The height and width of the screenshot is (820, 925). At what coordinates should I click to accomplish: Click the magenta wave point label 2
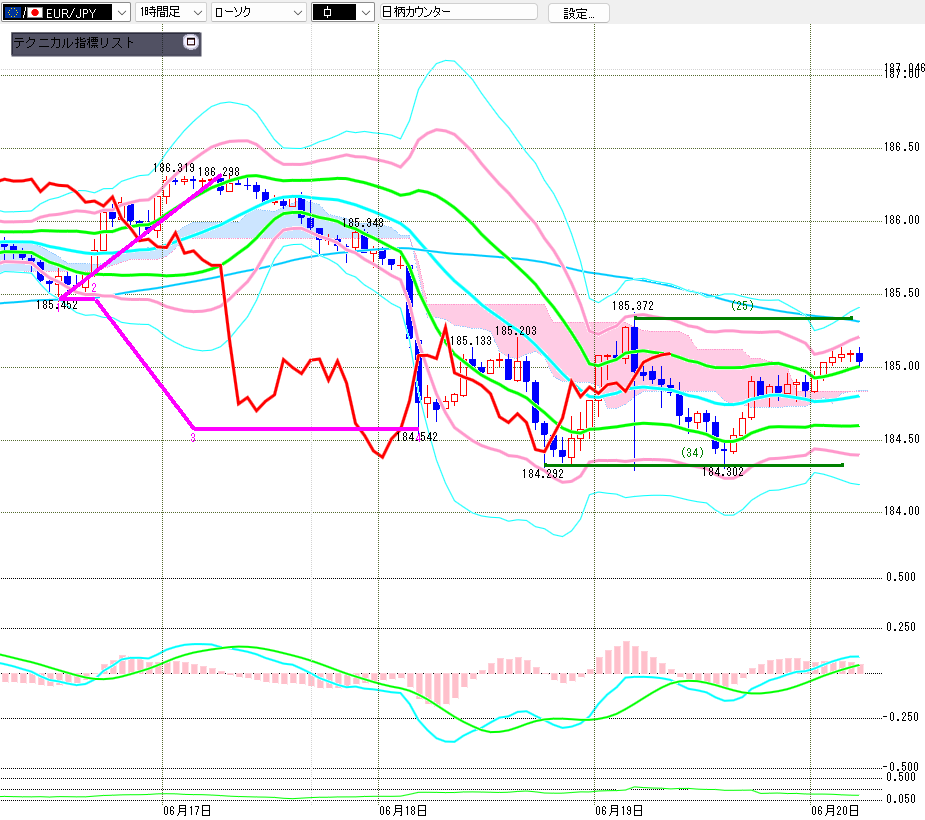(x=94, y=288)
